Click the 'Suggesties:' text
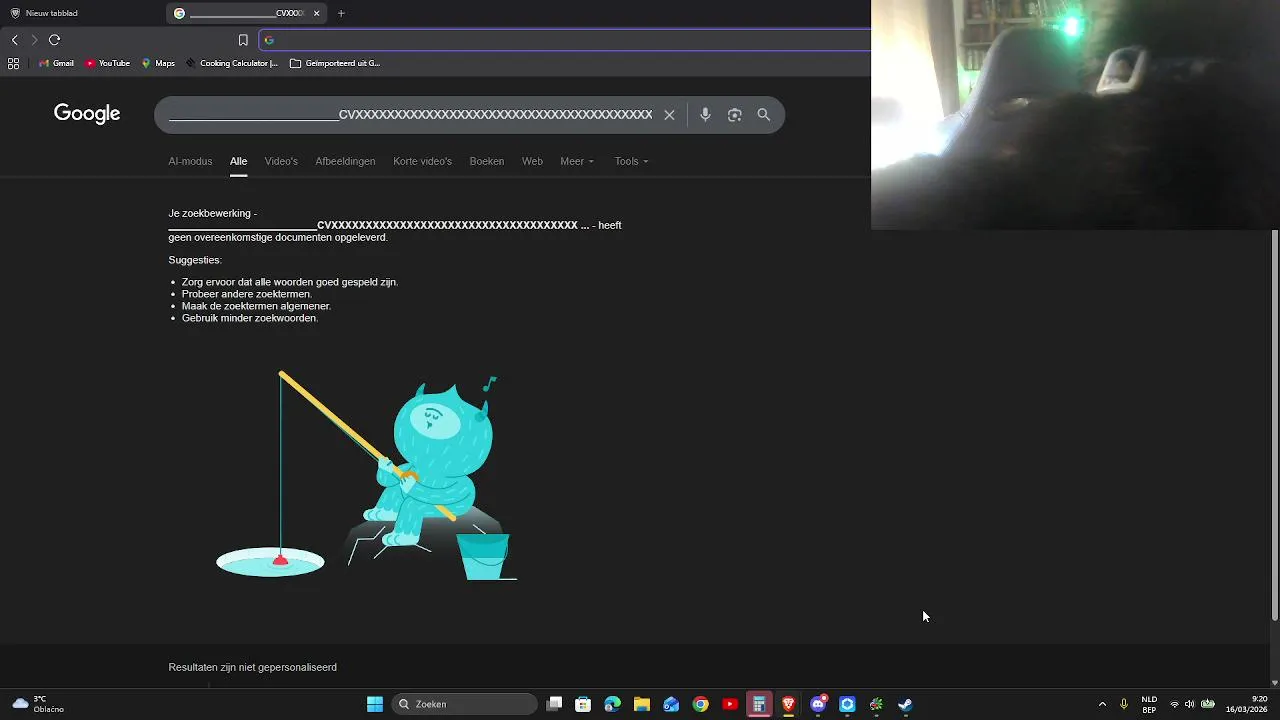The image size is (1280, 720). [x=195, y=260]
